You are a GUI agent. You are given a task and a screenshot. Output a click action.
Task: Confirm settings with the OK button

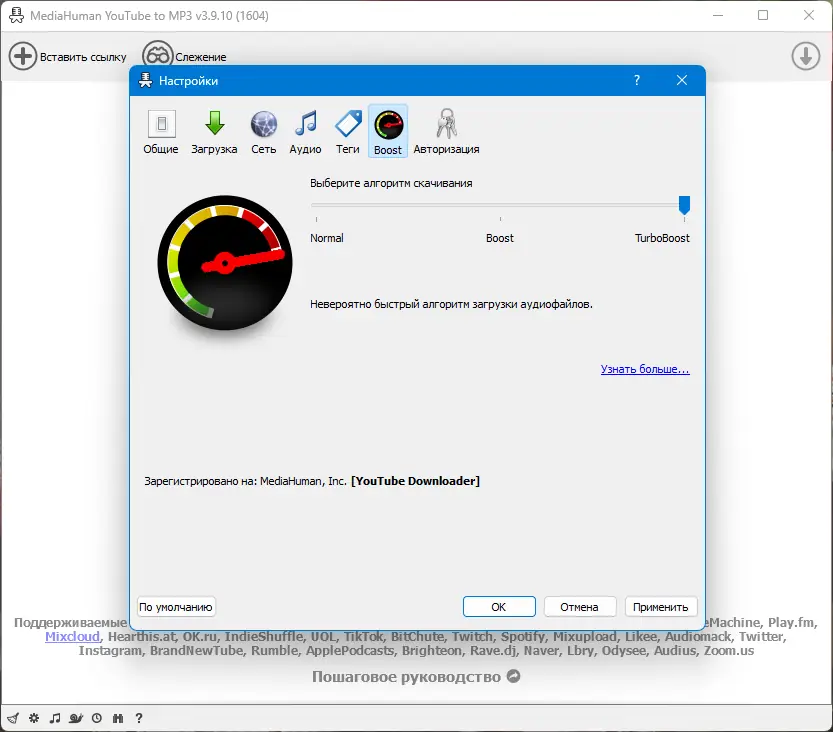(499, 607)
